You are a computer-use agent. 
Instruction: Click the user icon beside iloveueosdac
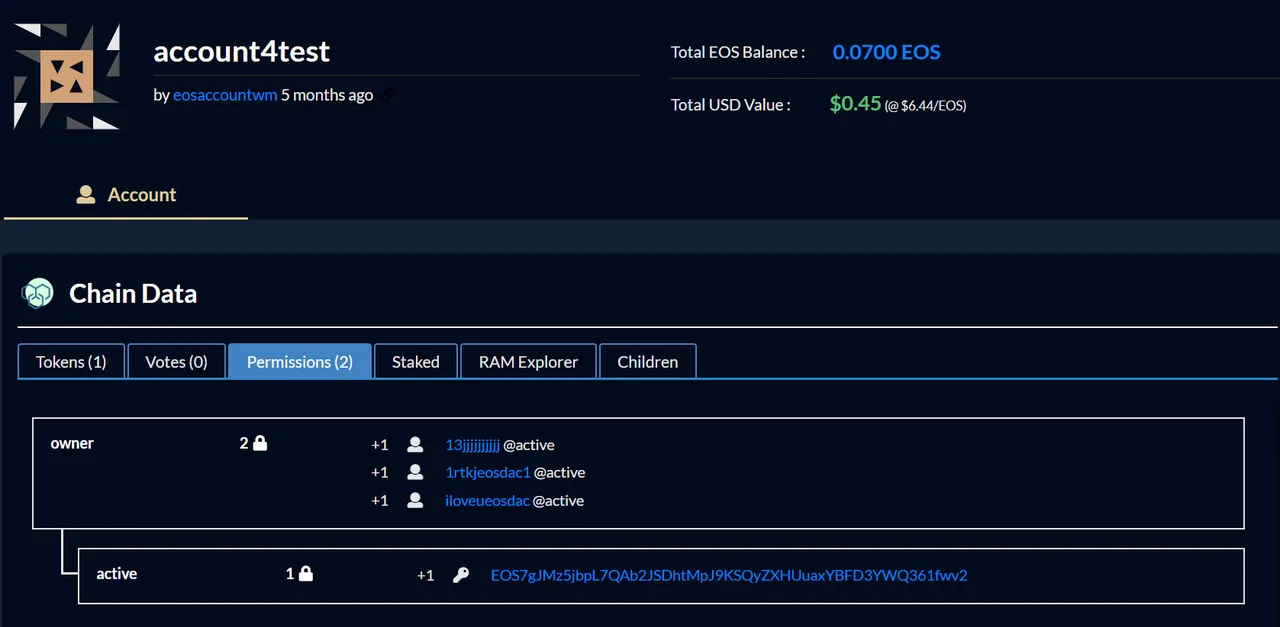tap(415, 501)
